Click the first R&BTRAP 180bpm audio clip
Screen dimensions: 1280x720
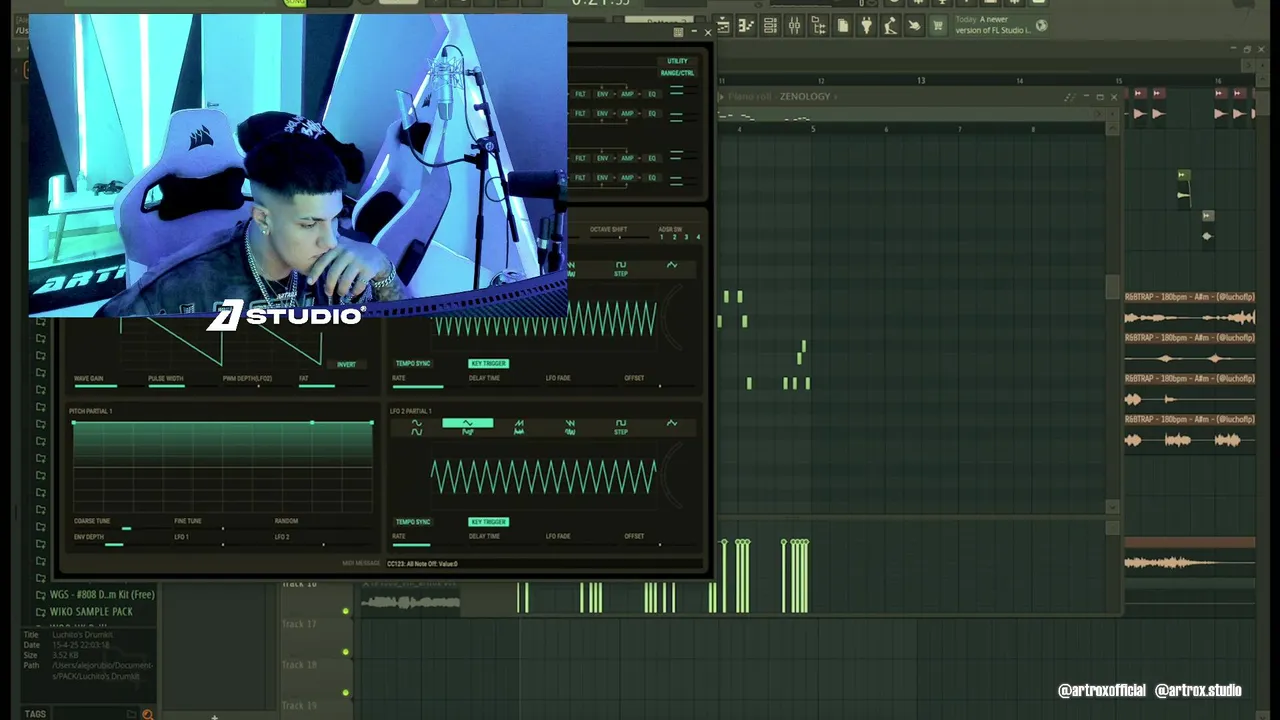1190,311
